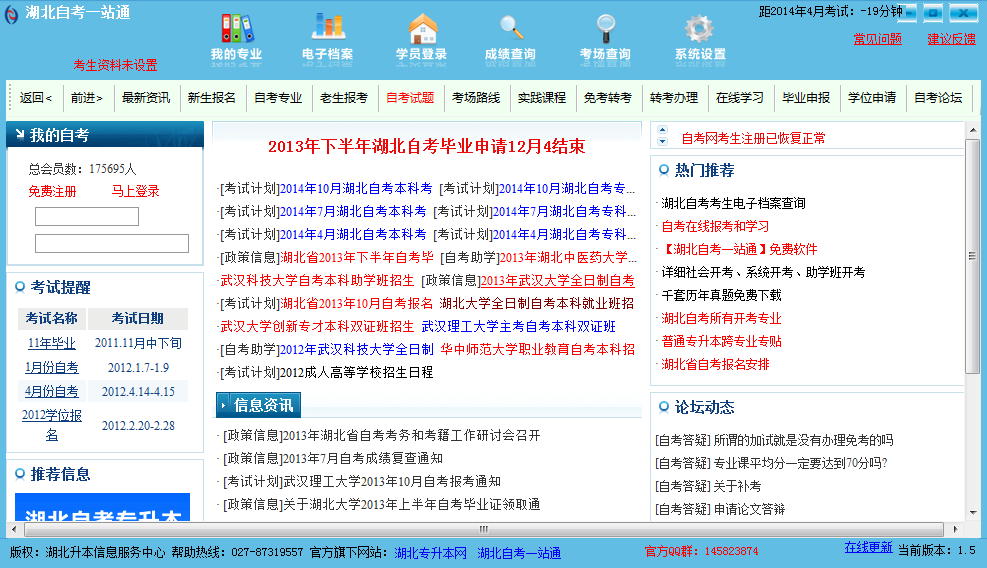Click the 热门推荐 section circle icon

click(x=663, y=170)
